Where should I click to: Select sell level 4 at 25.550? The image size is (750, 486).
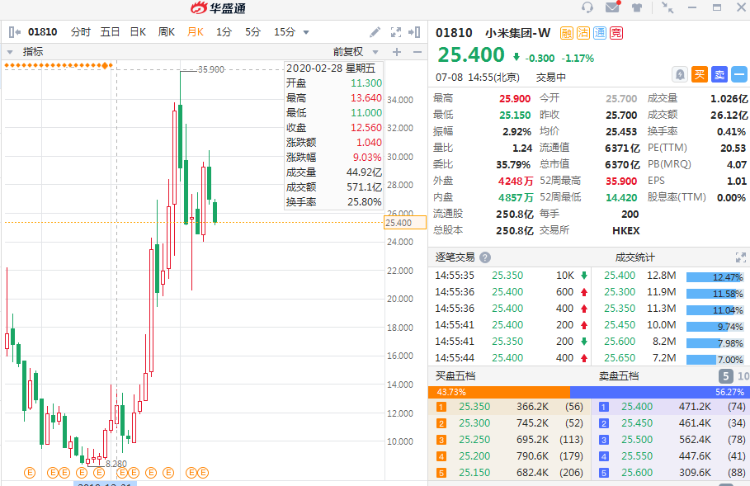(672, 456)
